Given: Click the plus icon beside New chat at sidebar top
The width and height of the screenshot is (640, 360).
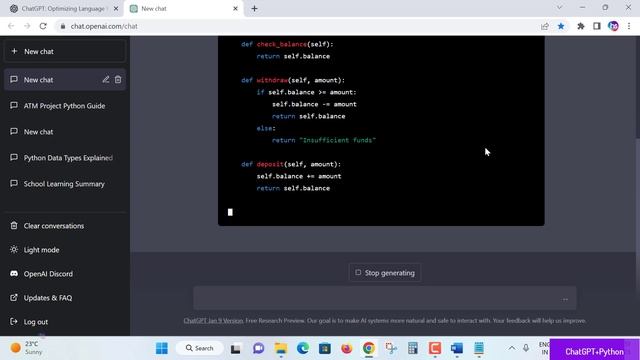Looking at the screenshot, I should click(14, 51).
